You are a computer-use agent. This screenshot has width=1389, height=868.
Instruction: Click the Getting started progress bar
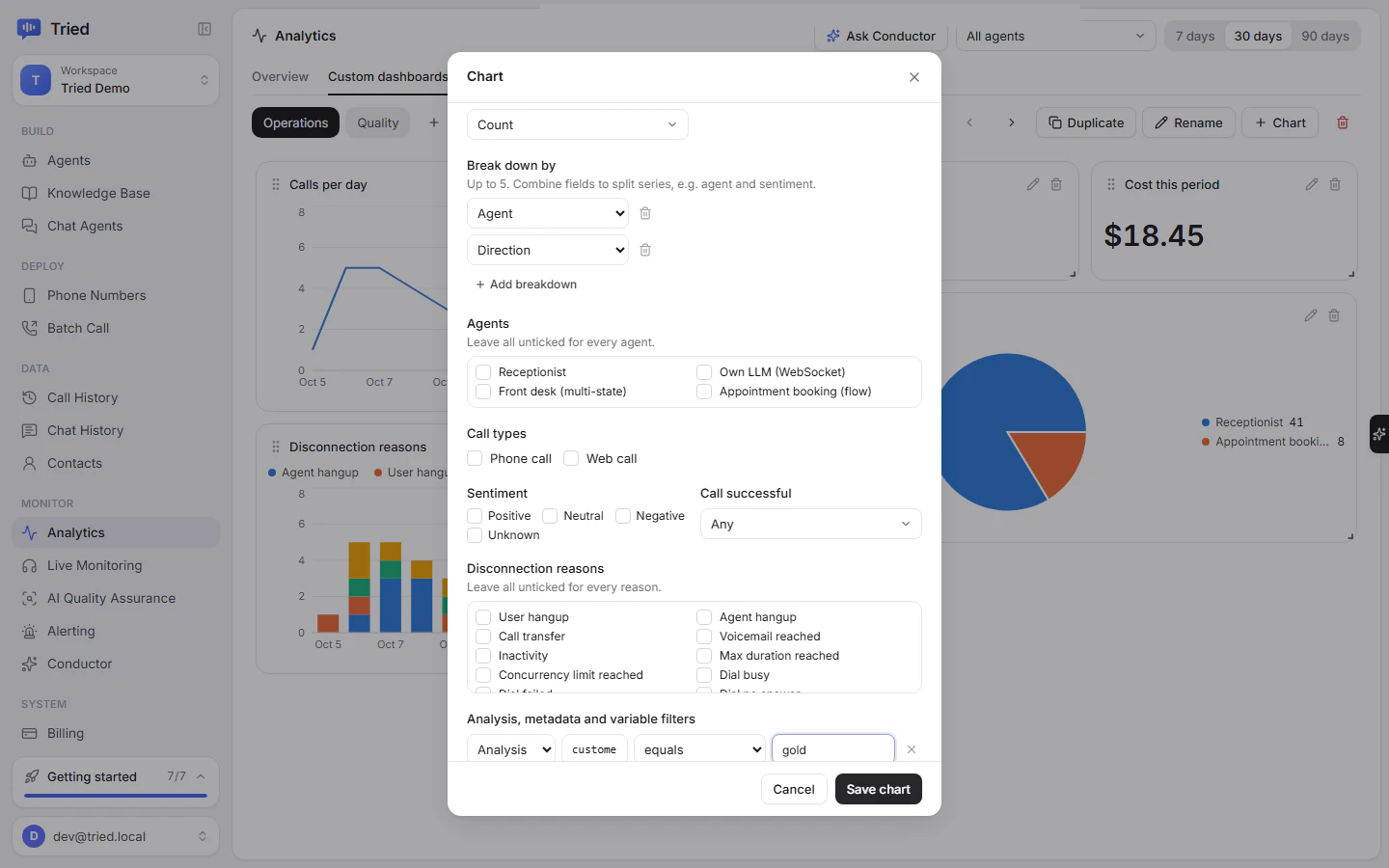[x=116, y=796]
